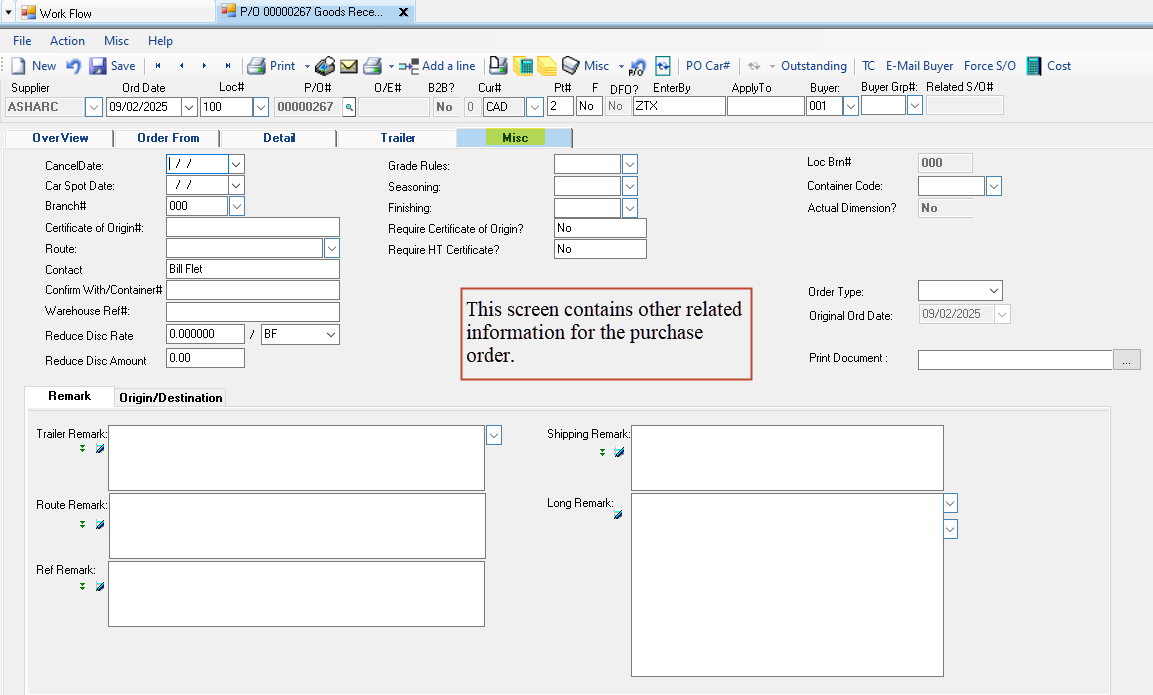The width and height of the screenshot is (1153, 695).
Task: Go to the last record
Action: pos(228,66)
